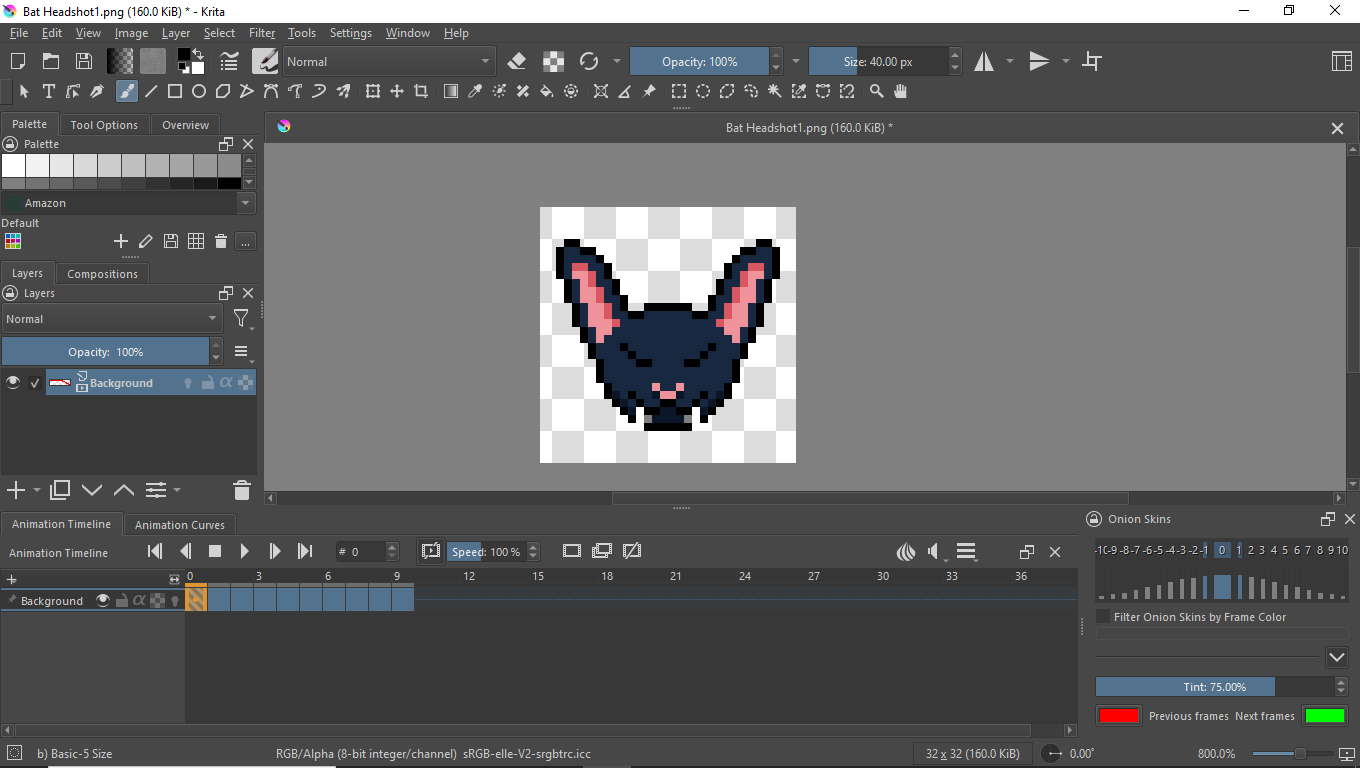The image size is (1360, 768).
Task: Delete layer using the Layers trash icon
Action: (241, 490)
